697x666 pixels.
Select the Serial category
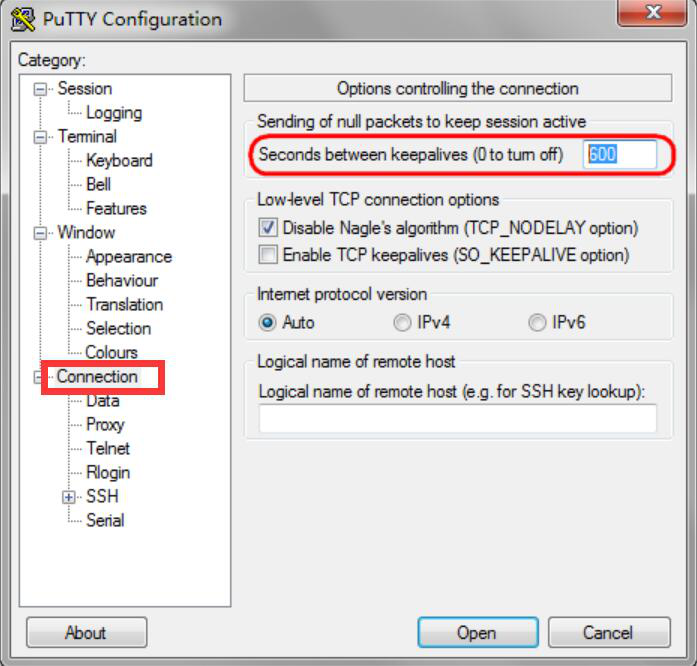pyautogui.click(x=105, y=520)
